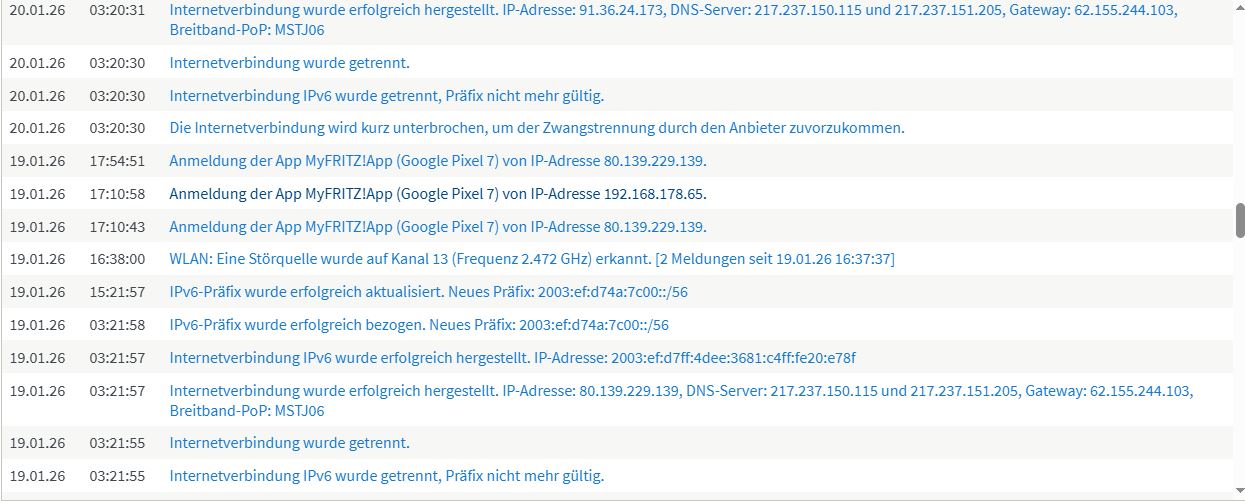The width and height of the screenshot is (1245, 501).
Task: Click the IPv6 connection established entry from 19.01.26
Action: click(512, 358)
